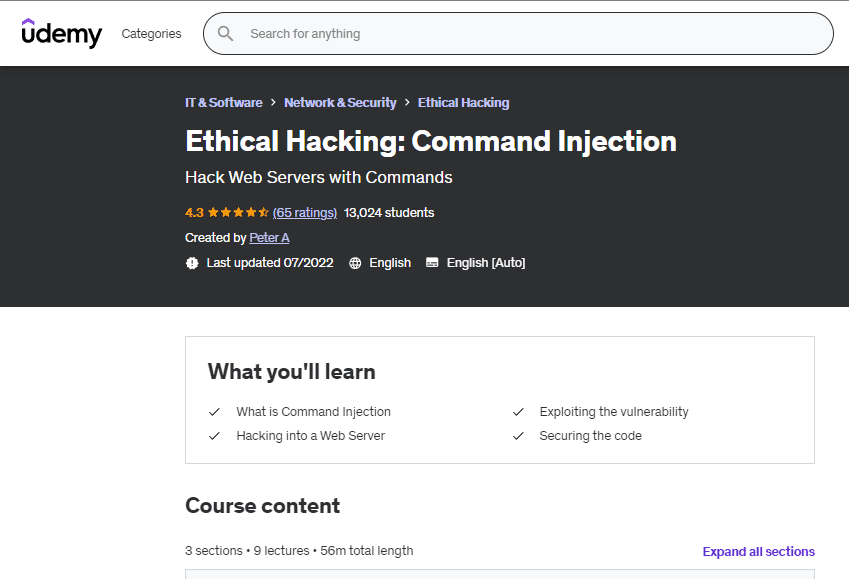Open the Categories menu
The width and height of the screenshot is (849, 579).
(151, 34)
